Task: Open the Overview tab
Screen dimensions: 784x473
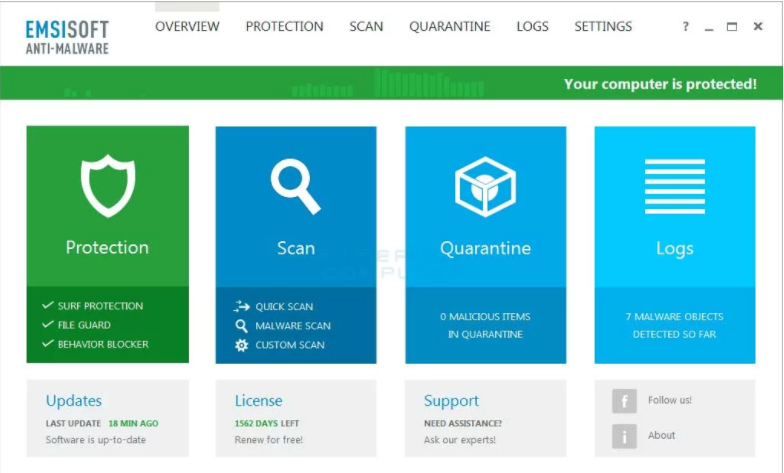Action: tap(187, 26)
